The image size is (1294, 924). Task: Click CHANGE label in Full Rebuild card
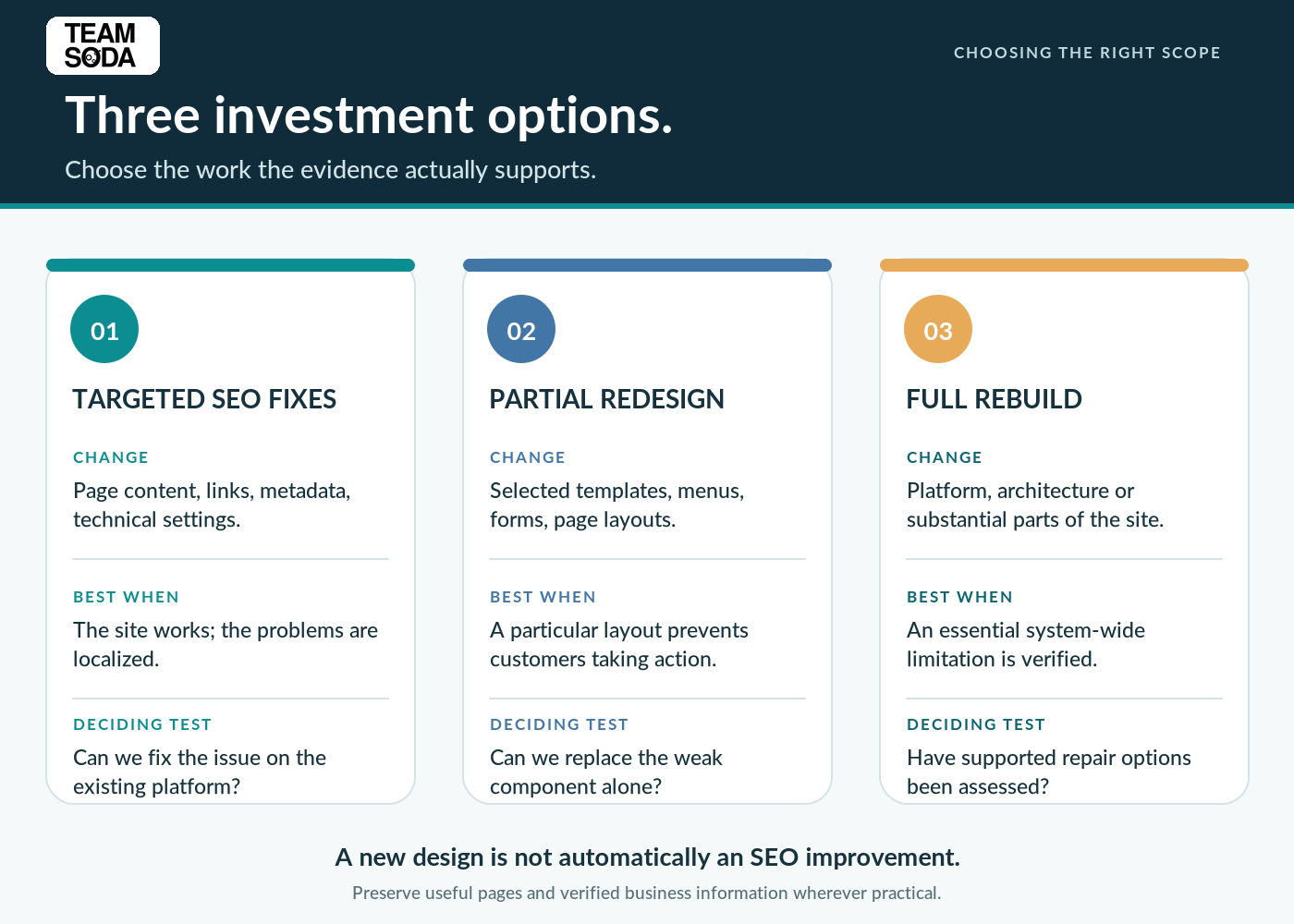coord(945,457)
